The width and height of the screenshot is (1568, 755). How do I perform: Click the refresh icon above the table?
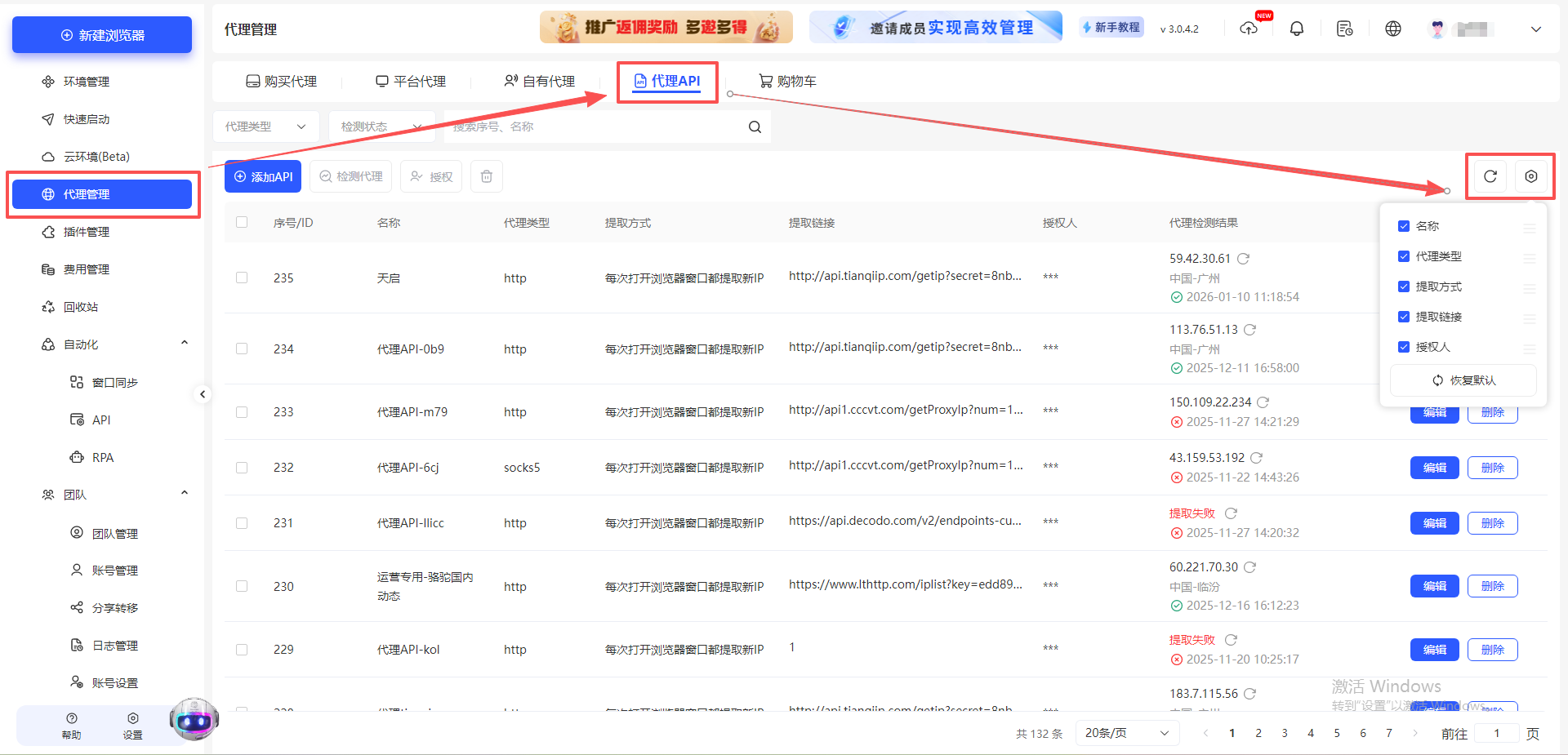pos(1489,175)
